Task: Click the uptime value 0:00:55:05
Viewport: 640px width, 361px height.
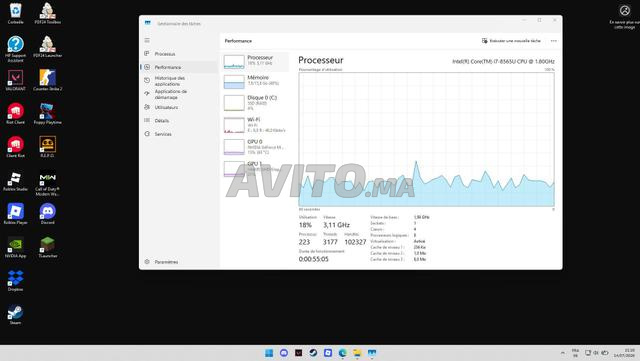Action: 313,259
